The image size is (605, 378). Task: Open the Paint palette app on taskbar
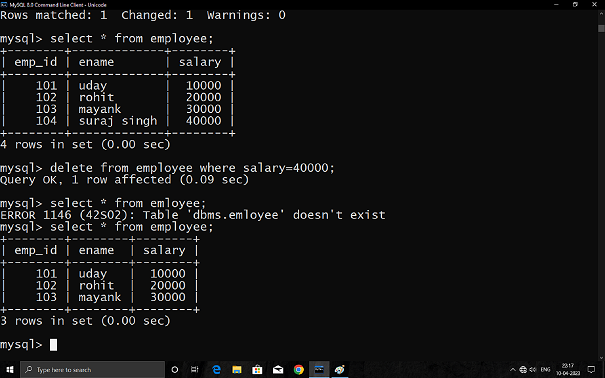pyautogui.click(x=340, y=370)
